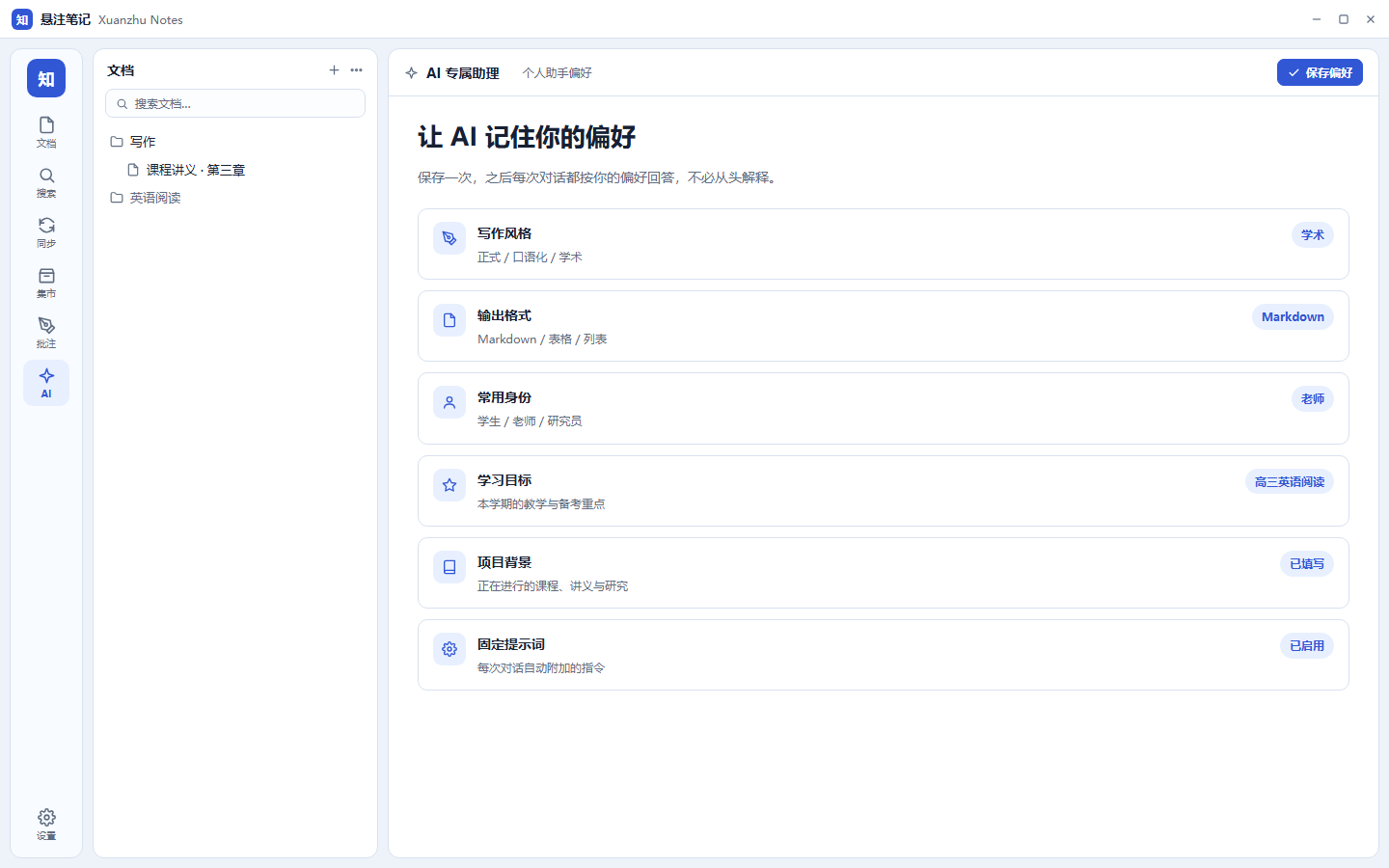The image size is (1389, 868).
Task: Select the AI sidebar section
Action: pyautogui.click(x=46, y=383)
